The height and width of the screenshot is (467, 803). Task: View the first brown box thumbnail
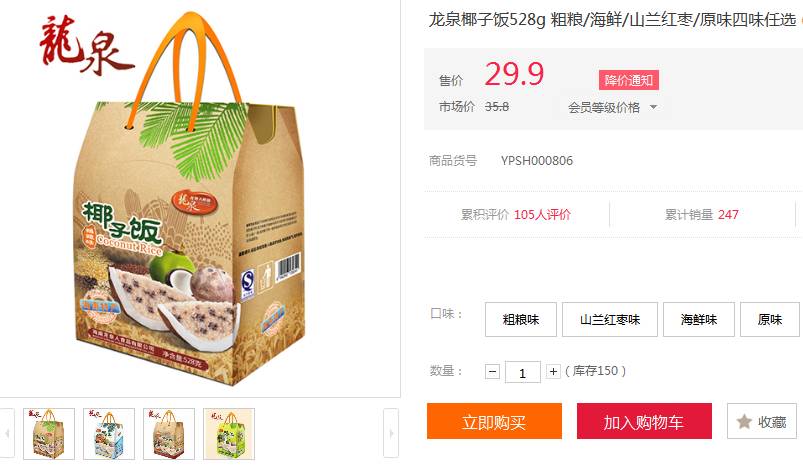pos(49,434)
